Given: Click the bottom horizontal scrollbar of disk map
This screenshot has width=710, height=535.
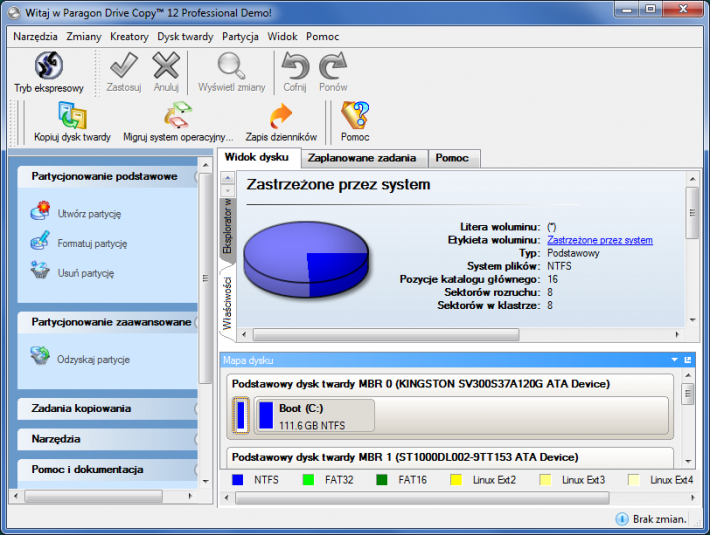Looking at the screenshot, I should [x=422, y=498].
